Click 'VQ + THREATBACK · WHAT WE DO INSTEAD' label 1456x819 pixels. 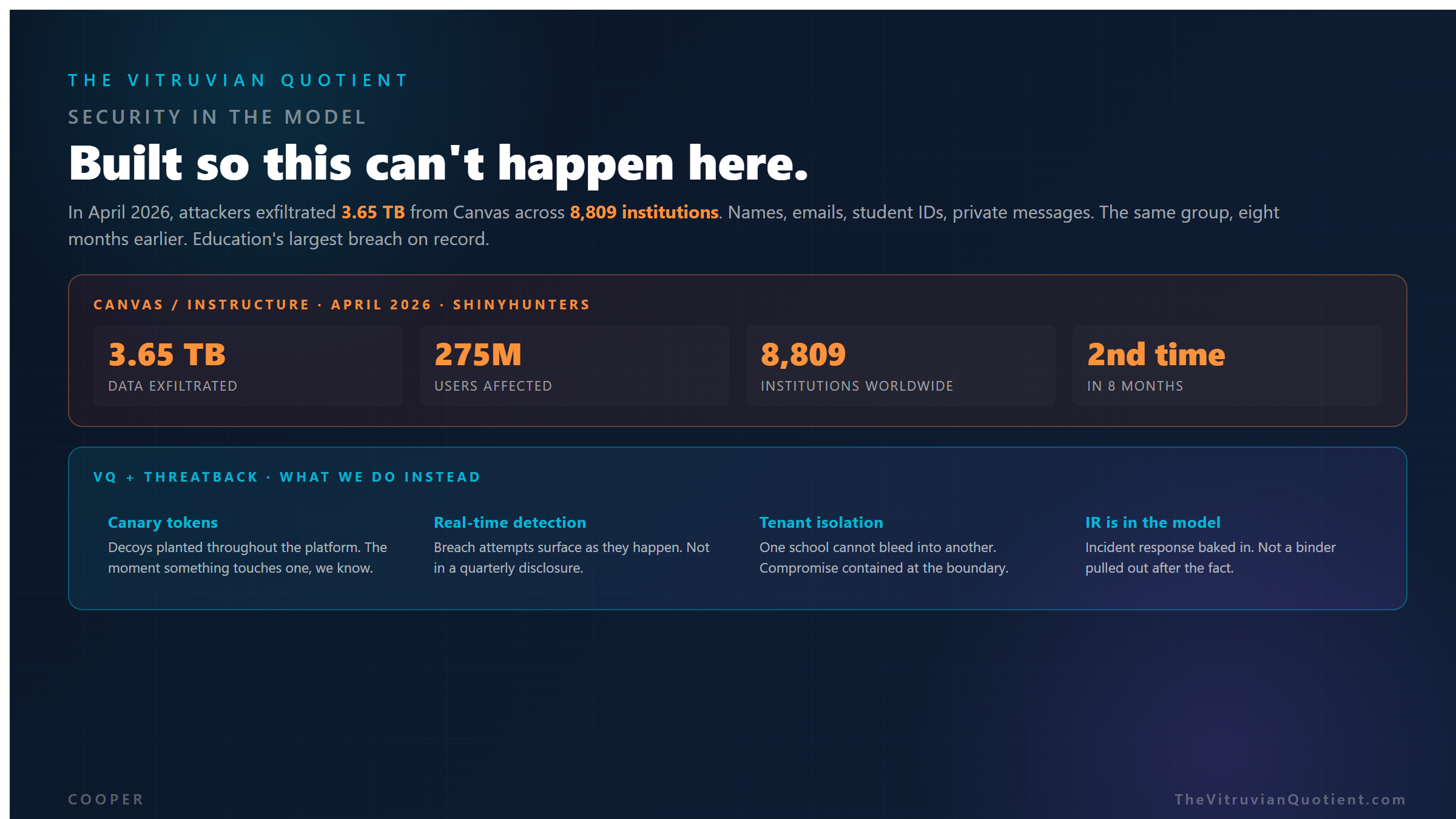click(x=287, y=477)
